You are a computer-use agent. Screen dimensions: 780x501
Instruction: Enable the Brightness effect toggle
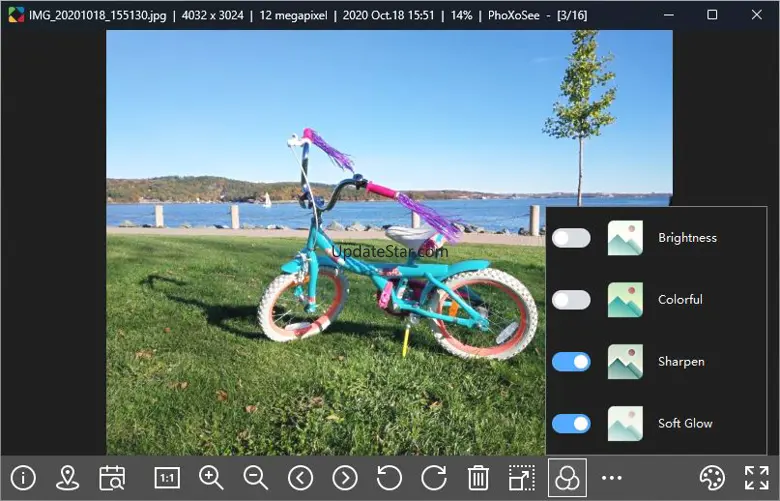[571, 238]
